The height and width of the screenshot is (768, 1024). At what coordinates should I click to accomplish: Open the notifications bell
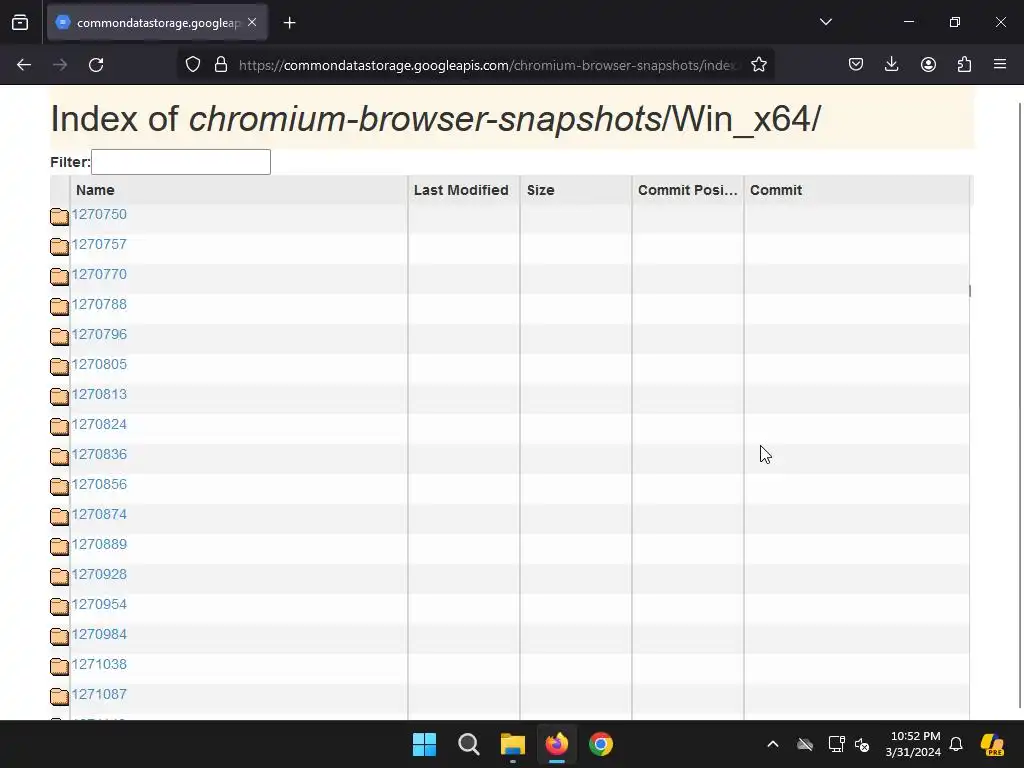point(956,744)
